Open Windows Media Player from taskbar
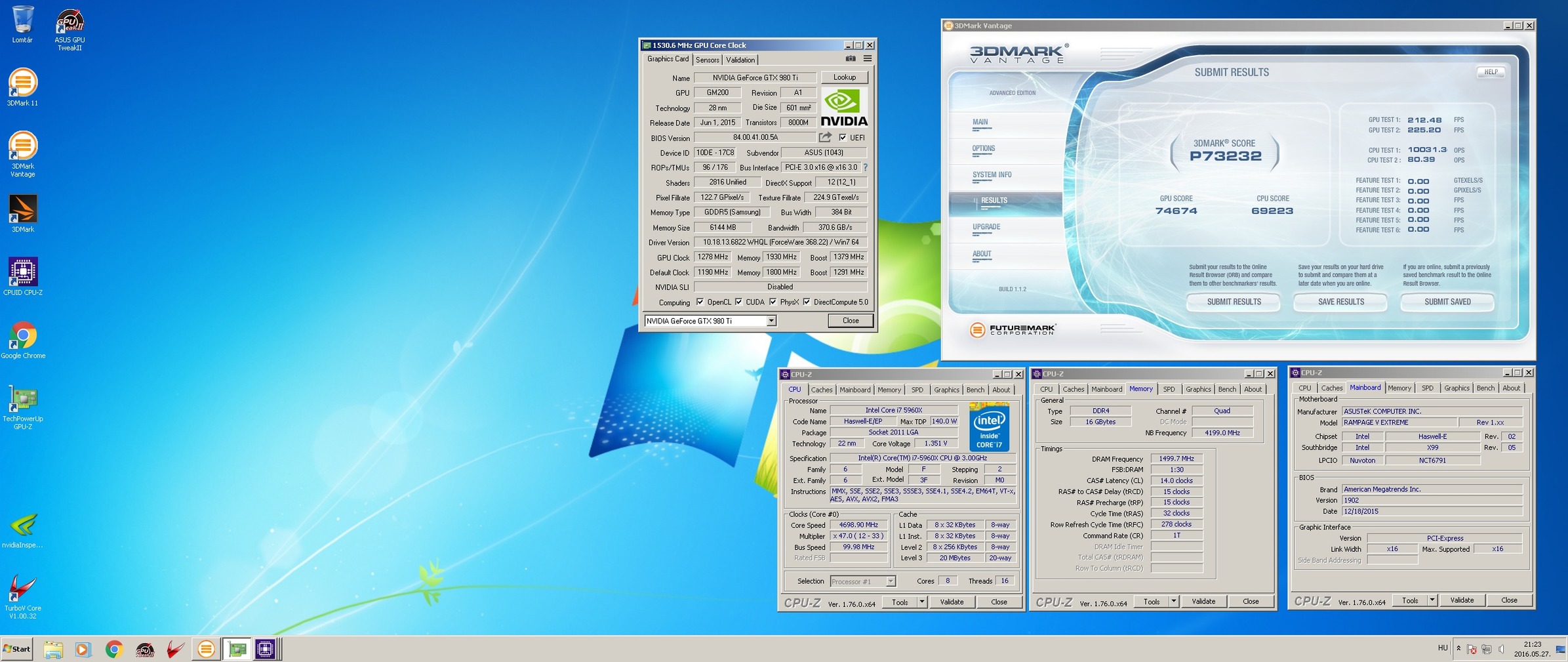This screenshot has height=662, width=1568. (x=83, y=650)
